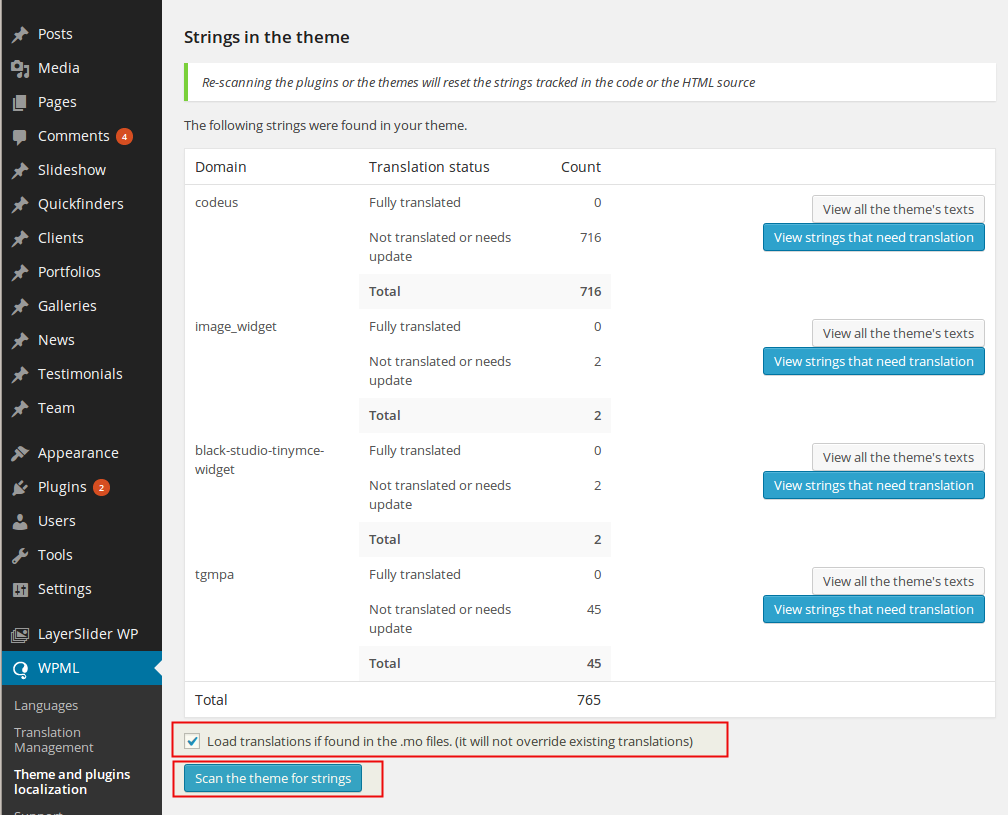Viewport: 1008px width, 815px height.
Task: Click the Team pin icon
Action: coord(20,408)
